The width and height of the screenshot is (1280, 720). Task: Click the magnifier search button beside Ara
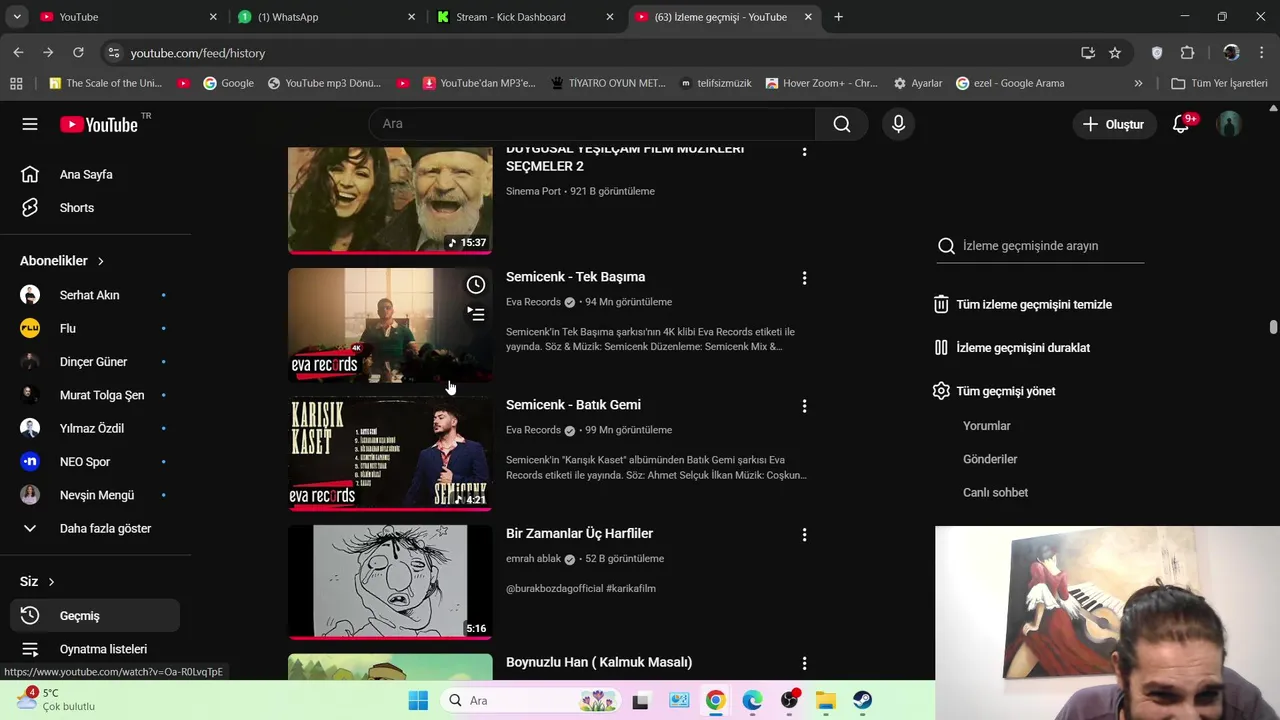pos(842,124)
